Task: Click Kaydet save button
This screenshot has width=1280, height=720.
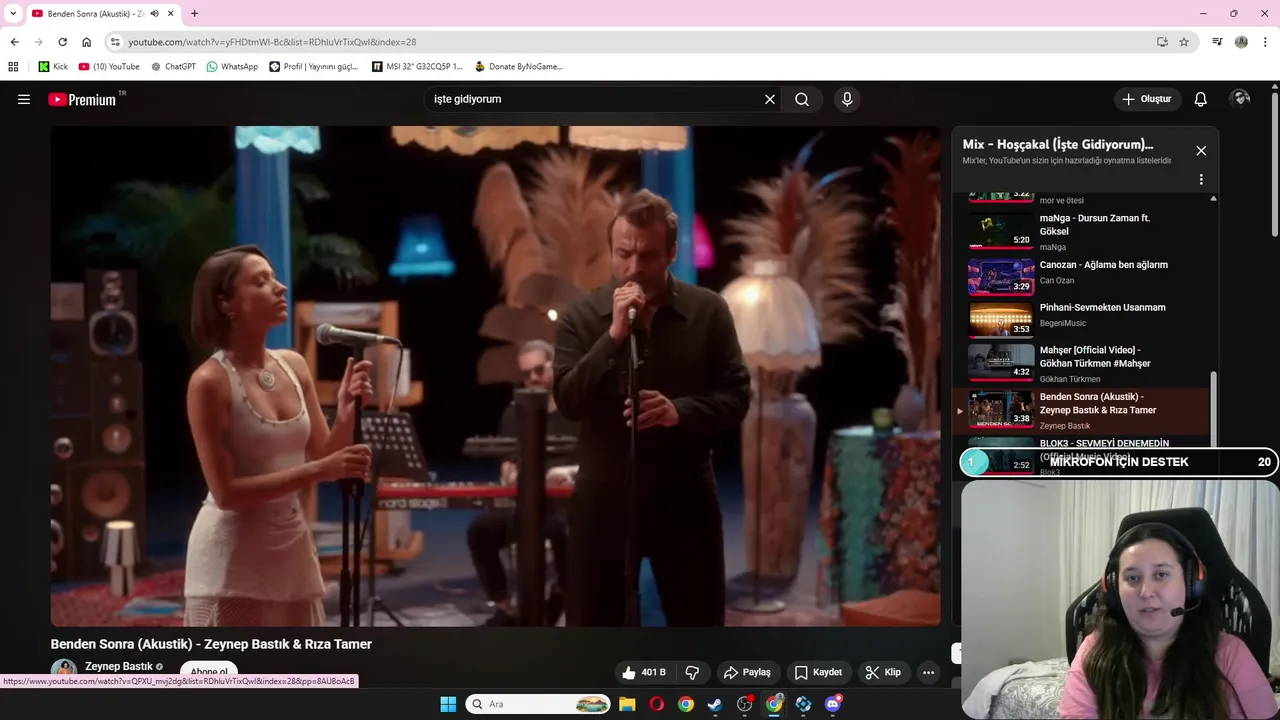Action: pos(818,672)
